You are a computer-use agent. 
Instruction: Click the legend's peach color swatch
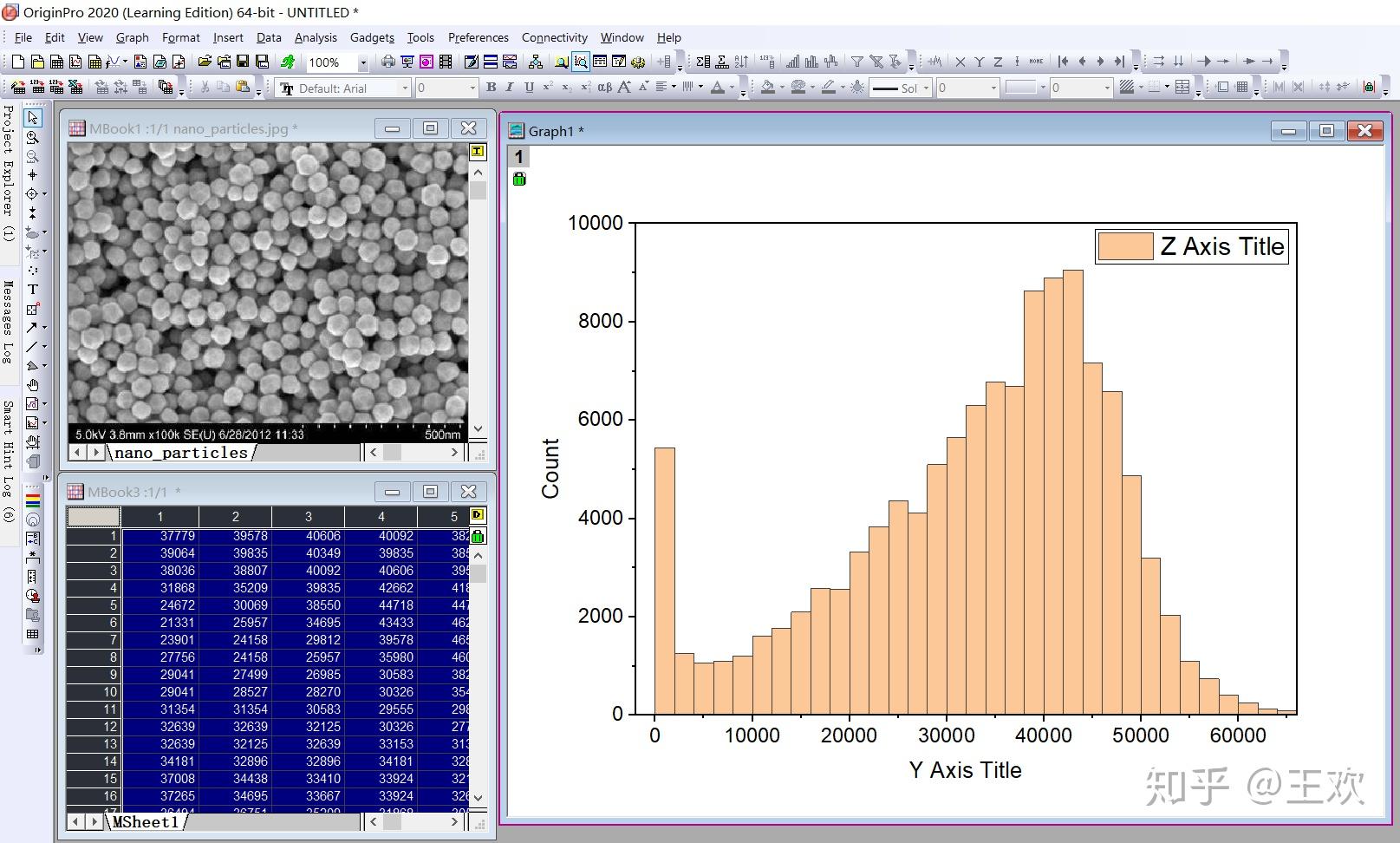(x=1124, y=246)
